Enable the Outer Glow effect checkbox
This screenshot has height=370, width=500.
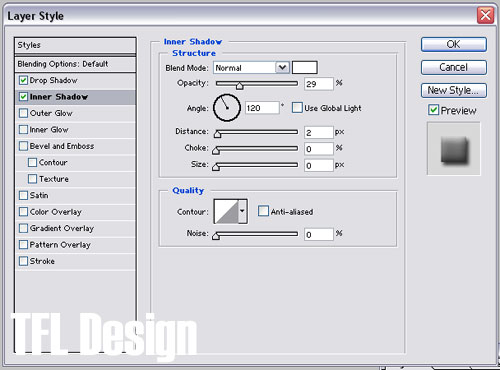tap(23, 113)
